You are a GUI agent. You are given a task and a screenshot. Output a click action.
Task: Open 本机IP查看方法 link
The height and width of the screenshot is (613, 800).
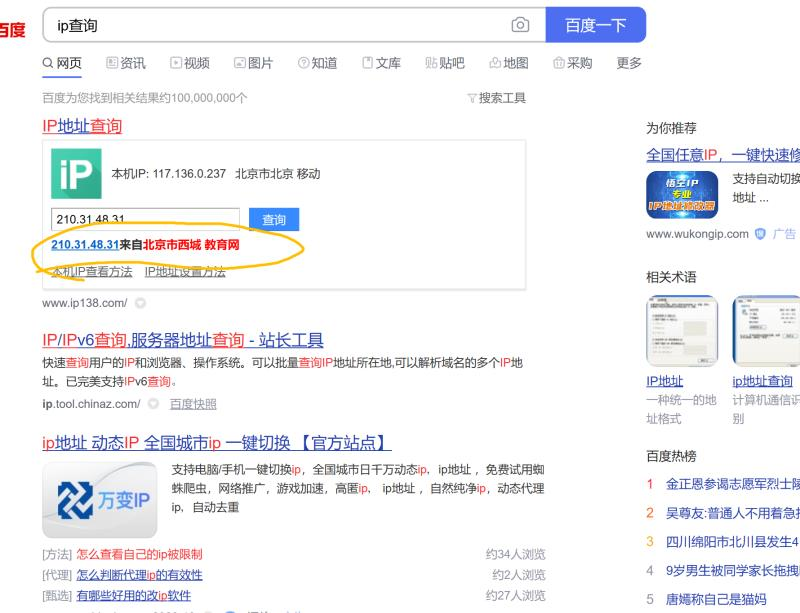92,272
